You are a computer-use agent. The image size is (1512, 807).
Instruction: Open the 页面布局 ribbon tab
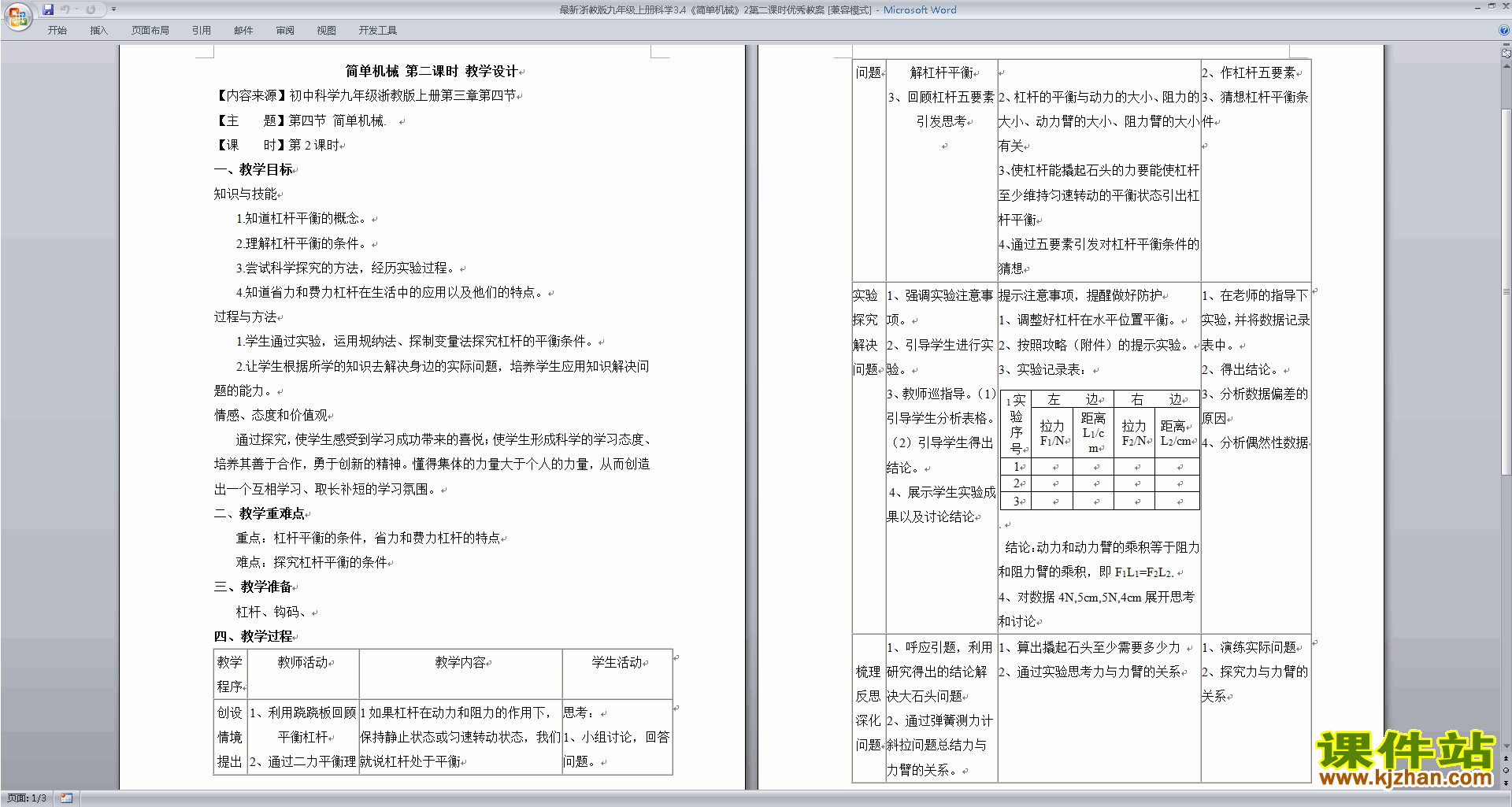point(150,31)
